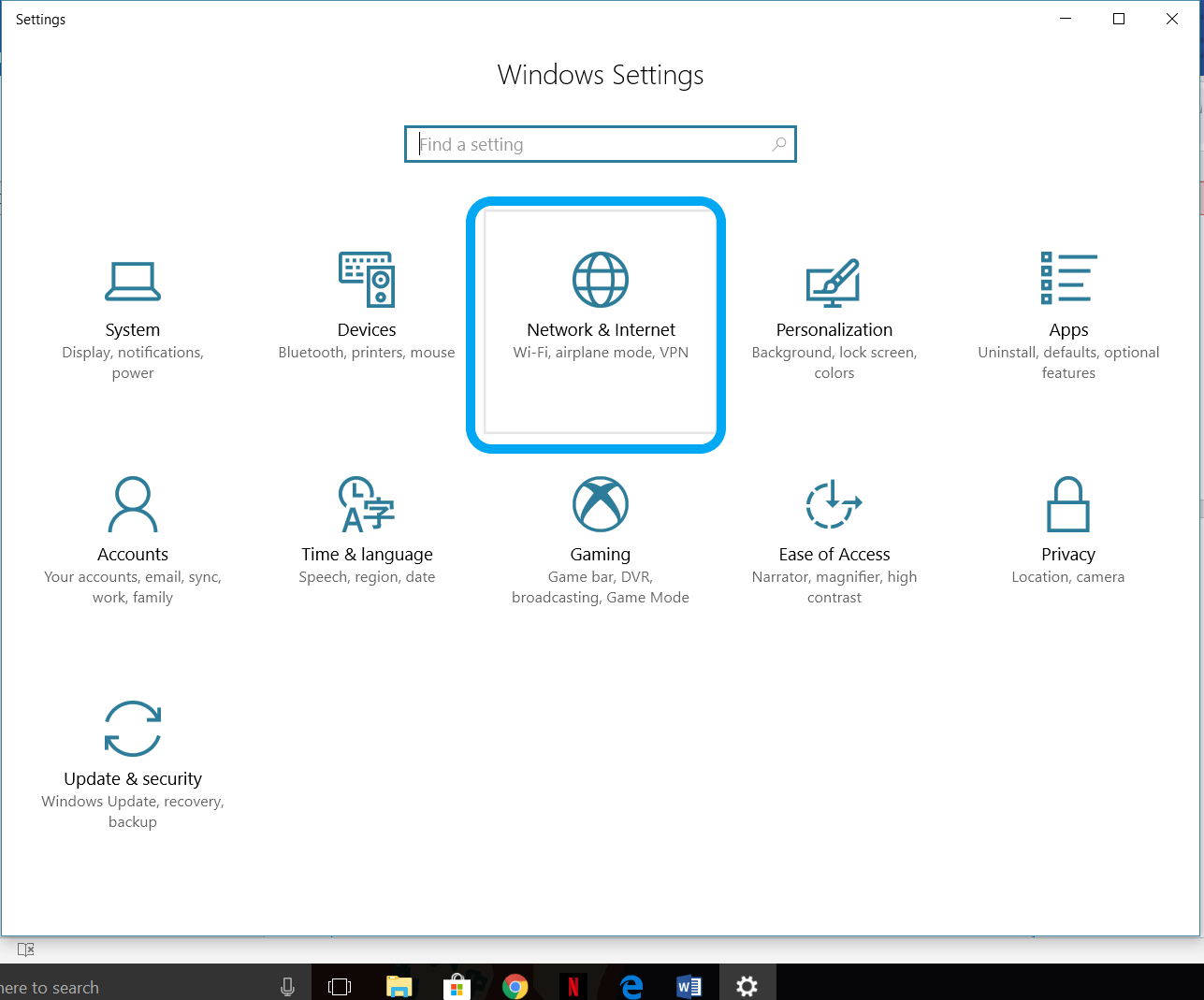The image size is (1204, 1000).
Task: Open the Gaming Xbox icon
Action: point(601,504)
